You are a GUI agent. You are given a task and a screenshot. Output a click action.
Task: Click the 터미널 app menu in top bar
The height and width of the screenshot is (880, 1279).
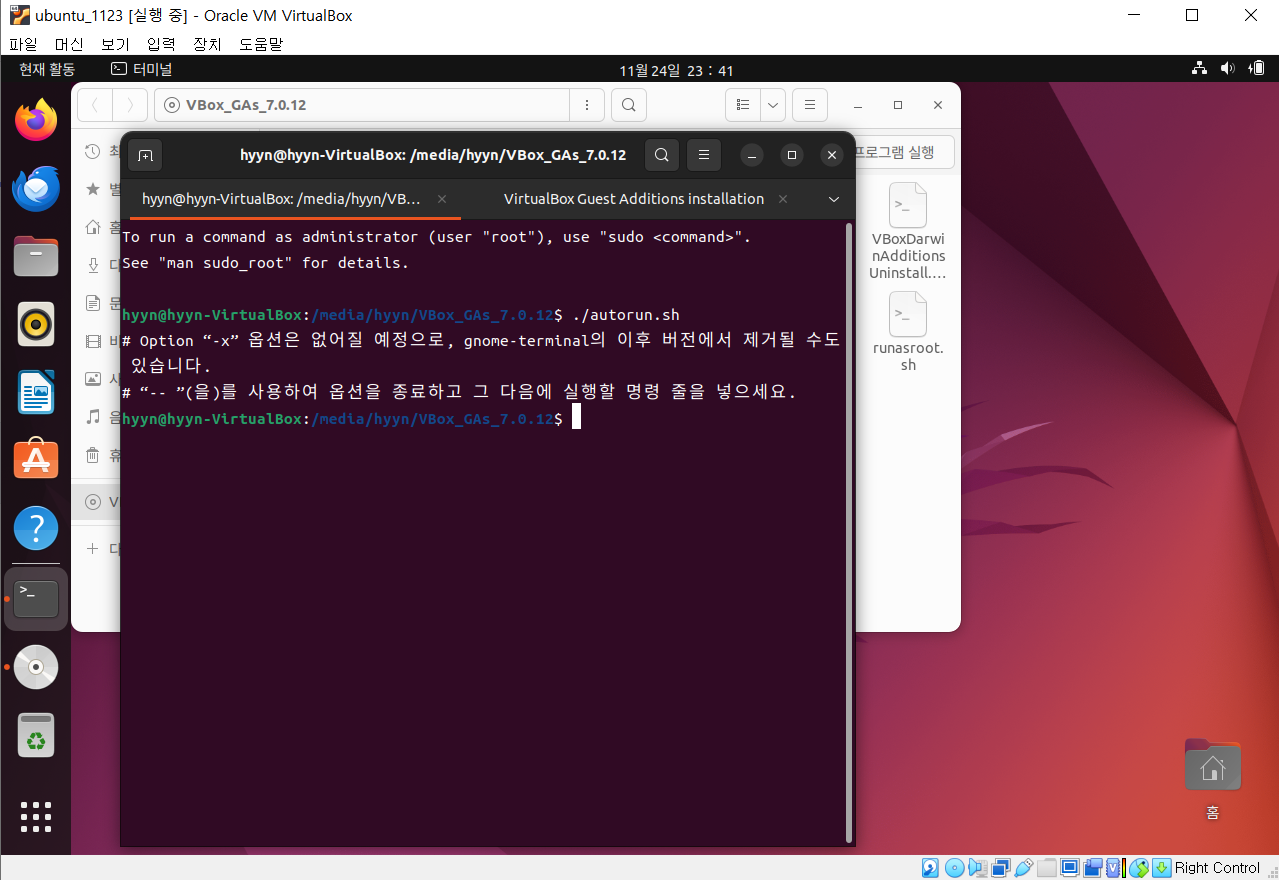click(x=142, y=70)
